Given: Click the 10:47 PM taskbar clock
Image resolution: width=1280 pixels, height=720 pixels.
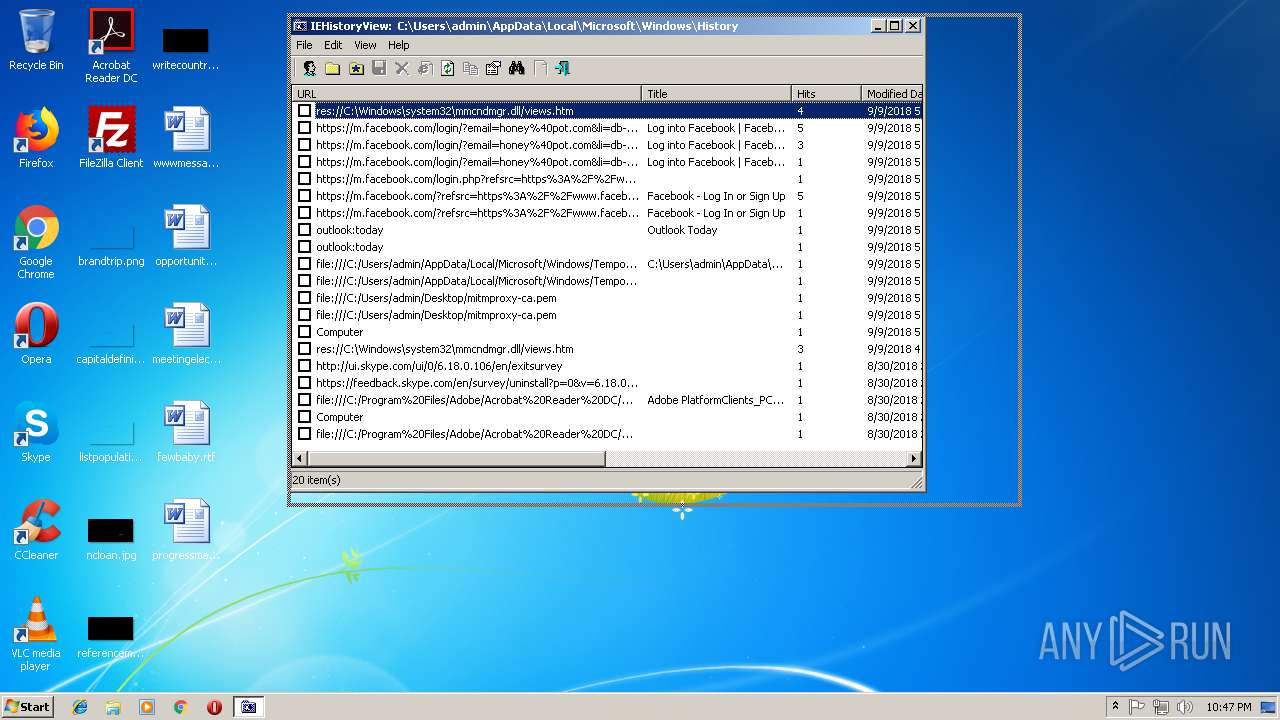Looking at the screenshot, I should click(1228, 707).
